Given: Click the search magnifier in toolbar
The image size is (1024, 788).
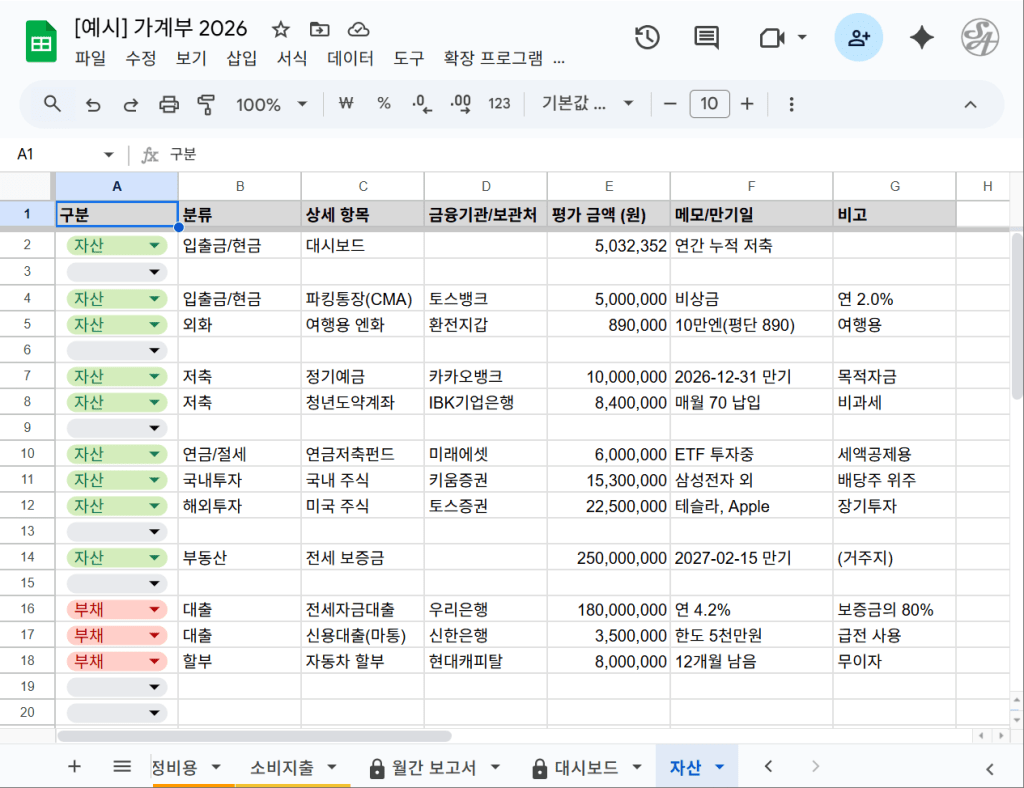Looking at the screenshot, I should tap(53, 104).
